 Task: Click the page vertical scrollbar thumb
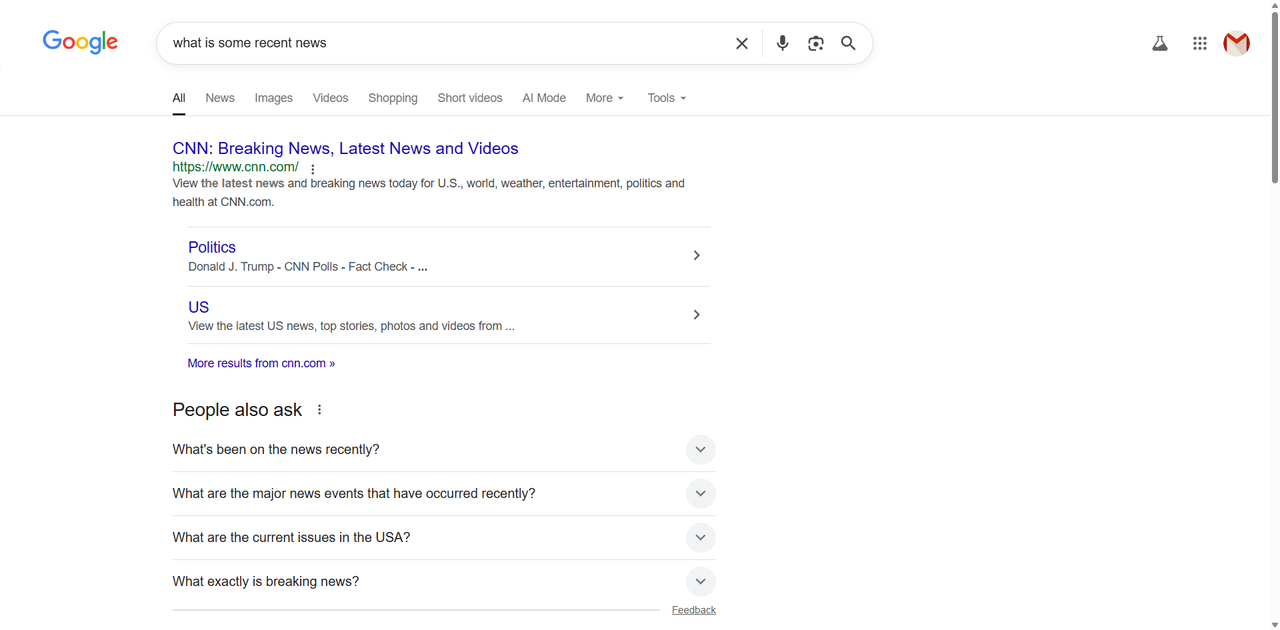point(1274,96)
